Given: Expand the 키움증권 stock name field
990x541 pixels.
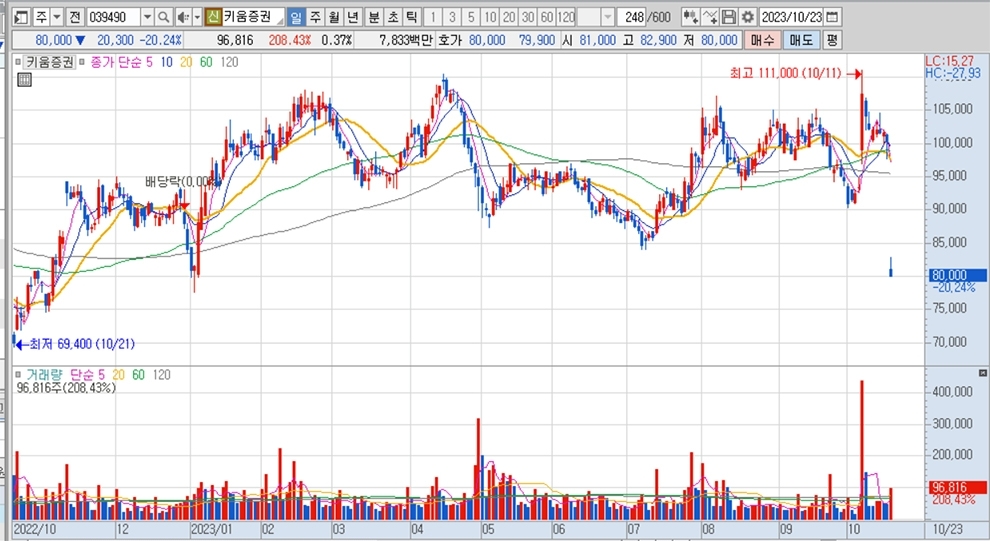Looking at the screenshot, I should 253,17.
